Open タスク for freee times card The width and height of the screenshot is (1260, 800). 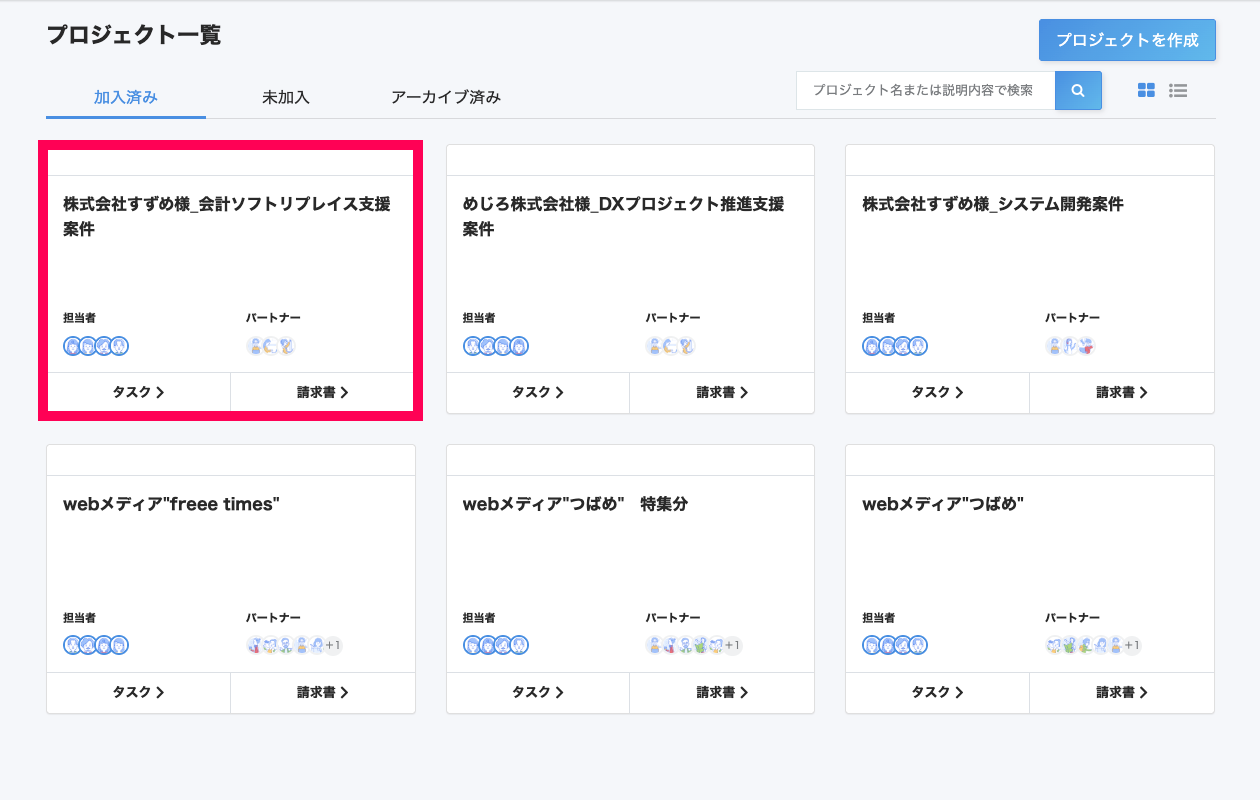tap(139, 692)
